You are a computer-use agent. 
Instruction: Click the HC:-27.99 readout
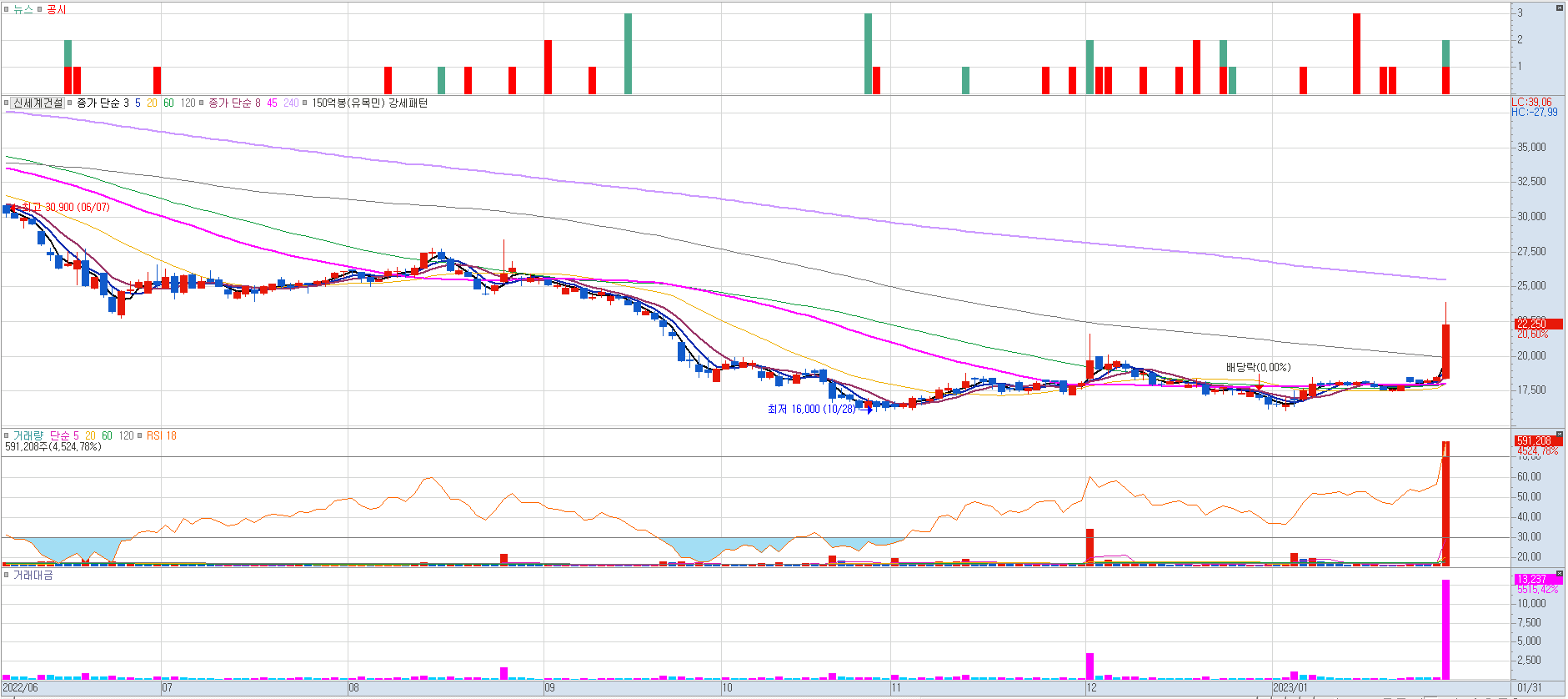coord(1535,112)
